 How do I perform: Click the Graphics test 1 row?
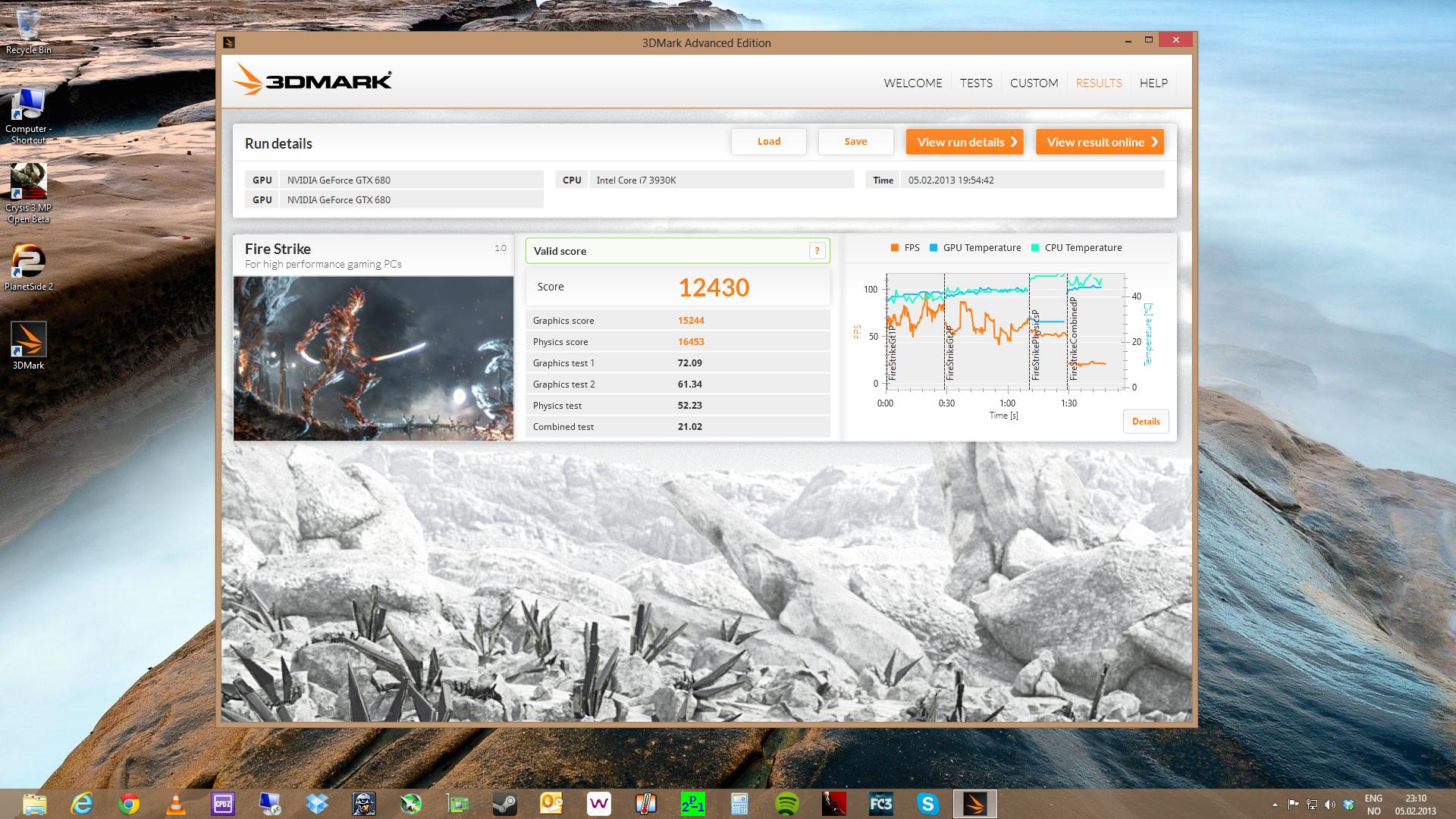point(678,363)
